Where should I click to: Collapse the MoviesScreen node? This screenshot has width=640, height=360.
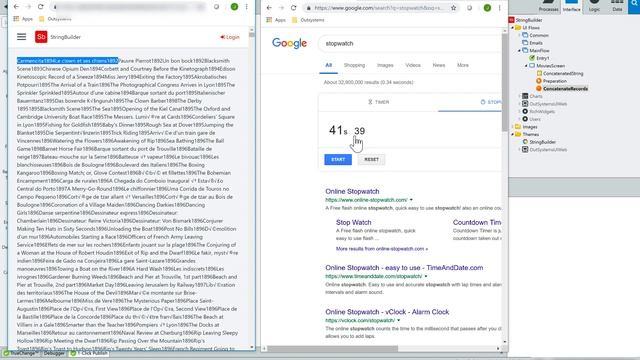pos(526,66)
